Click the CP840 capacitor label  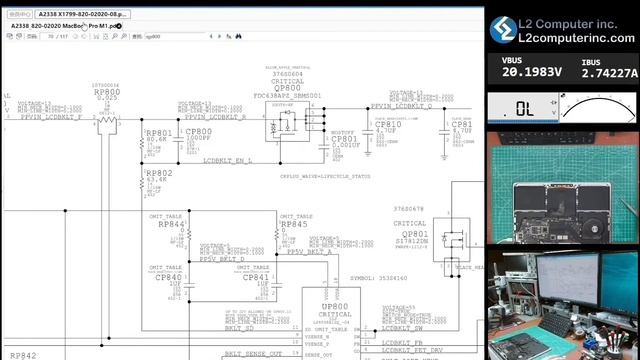(x=168, y=277)
